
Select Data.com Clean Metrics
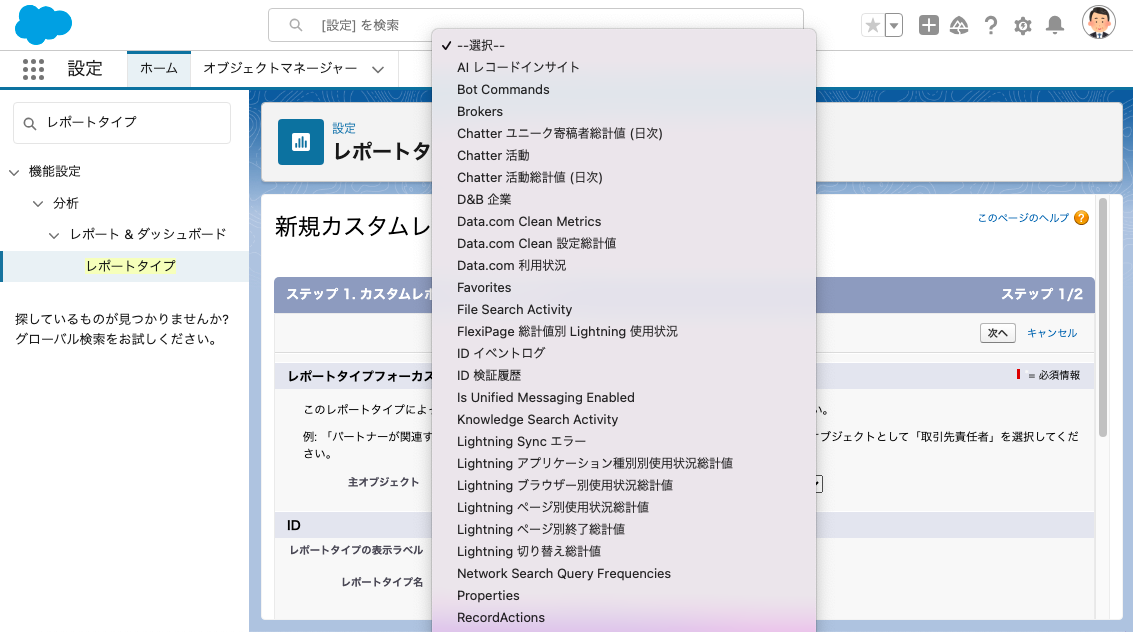pyautogui.click(x=624, y=222)
